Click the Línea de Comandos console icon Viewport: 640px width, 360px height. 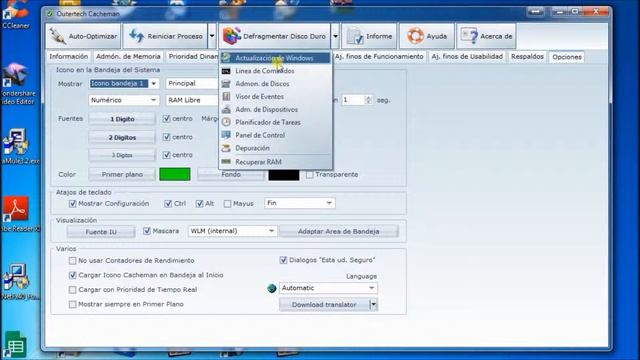tap(226, 71)
